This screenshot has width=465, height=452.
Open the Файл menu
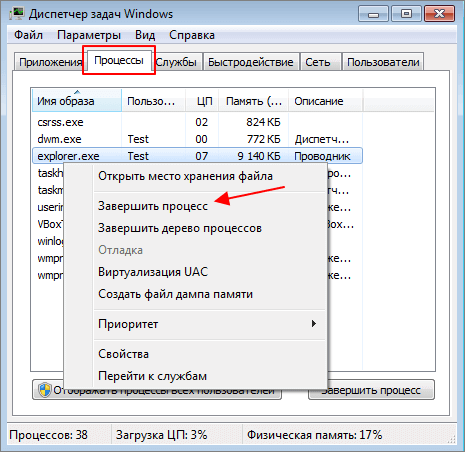(28, 35)
